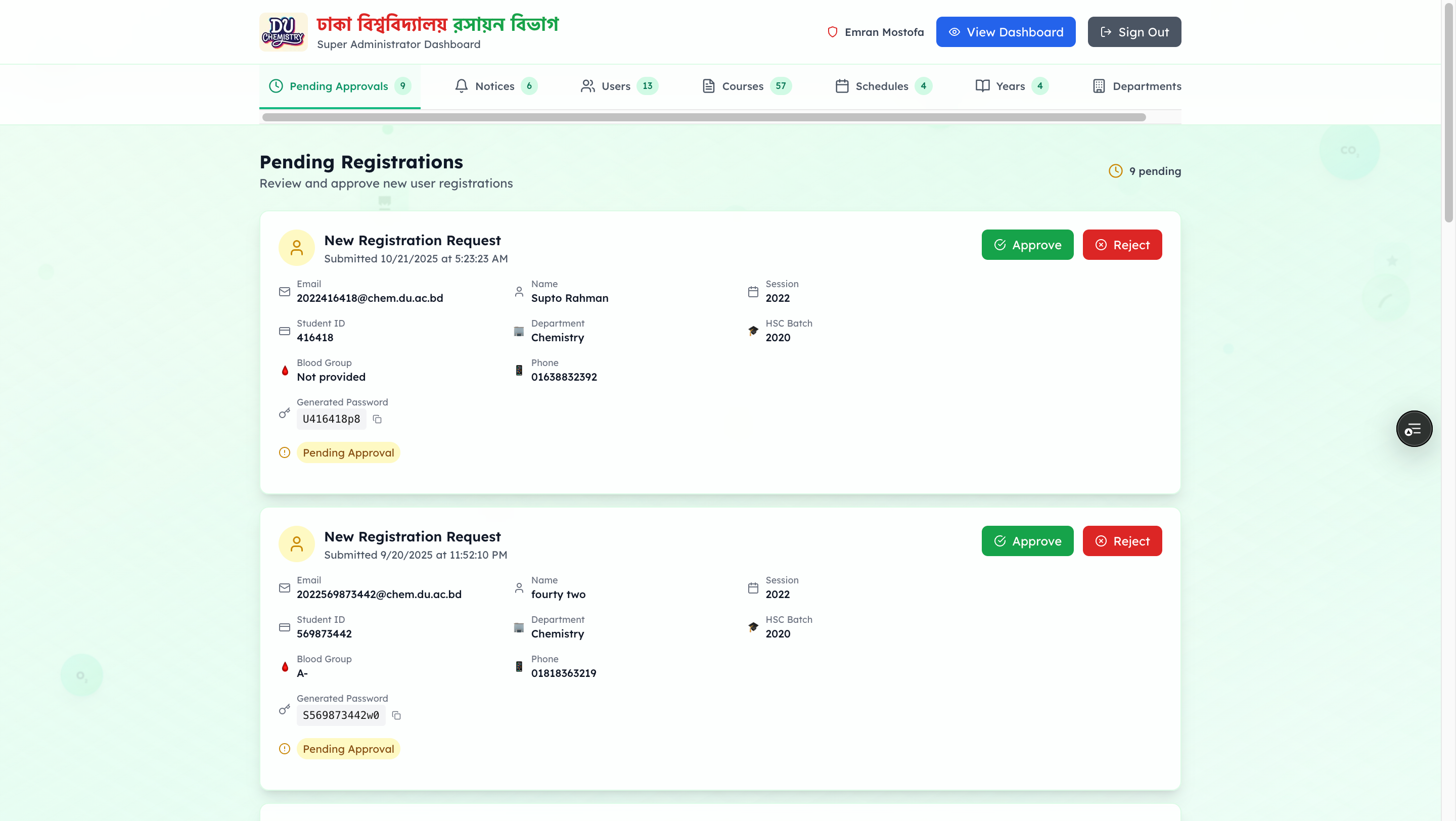Image resolution: width=1456 pixels, height=821 pixels.
Task: Reject the fourty two registration request
Action: 1121,541
